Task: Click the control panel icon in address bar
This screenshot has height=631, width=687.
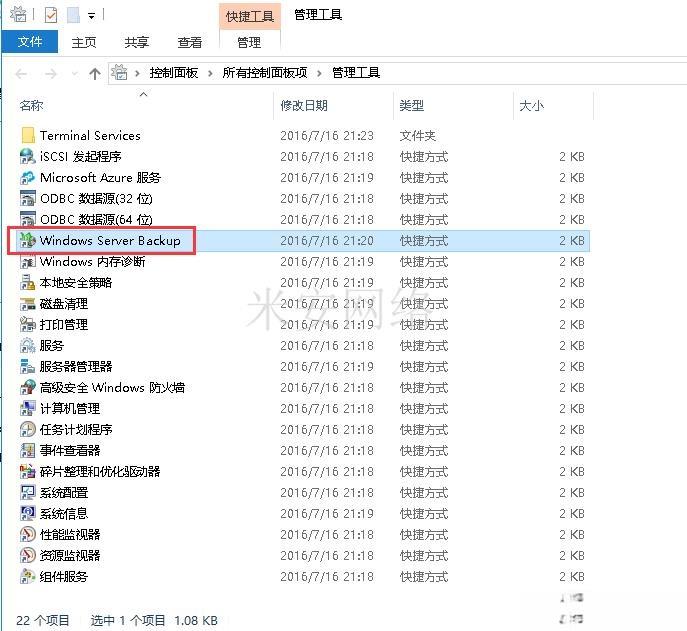Action: (x=119, y=73)
